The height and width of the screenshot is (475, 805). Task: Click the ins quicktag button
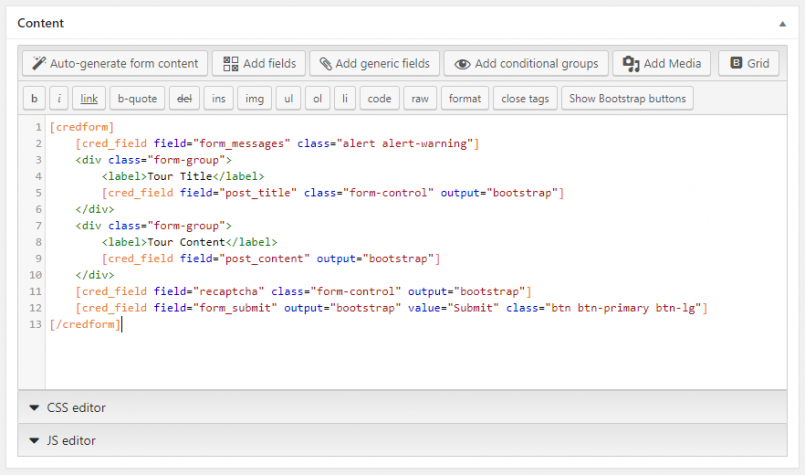[x=219, y=98]
